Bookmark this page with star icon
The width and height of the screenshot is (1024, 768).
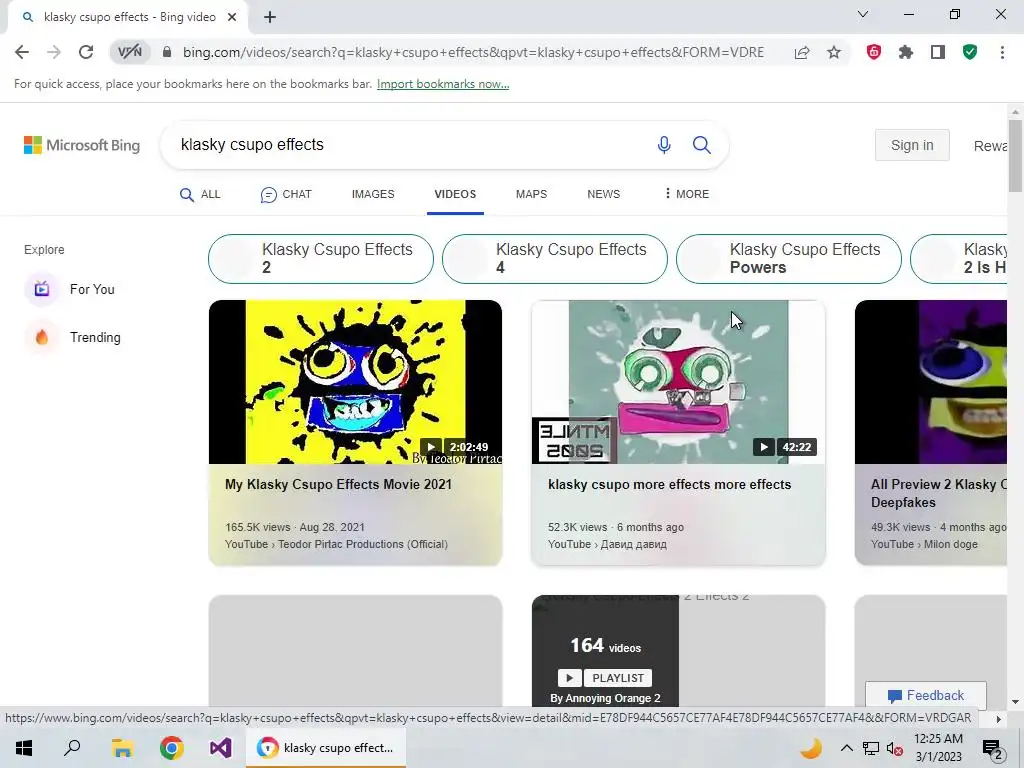[834, 52]
